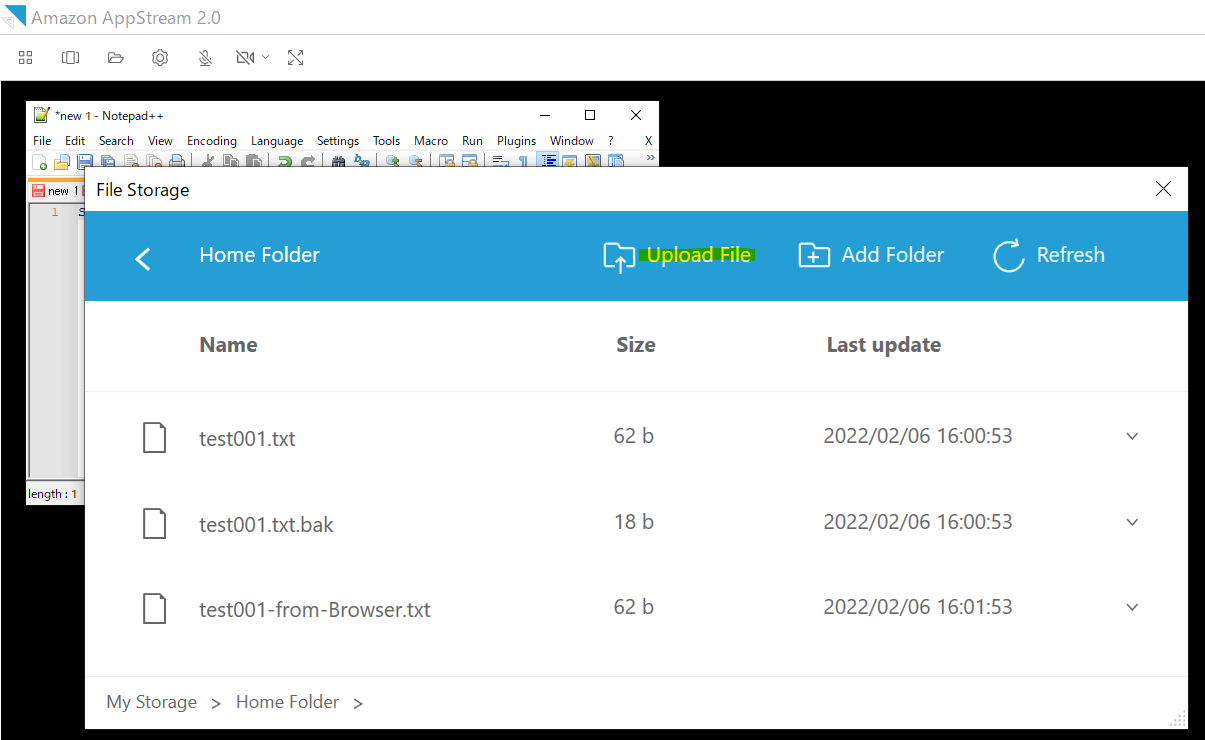The image size is (1205, 740).
Task: Toggle the Indent Guide icon in Notepad++
Action: [x=548, y=161]
